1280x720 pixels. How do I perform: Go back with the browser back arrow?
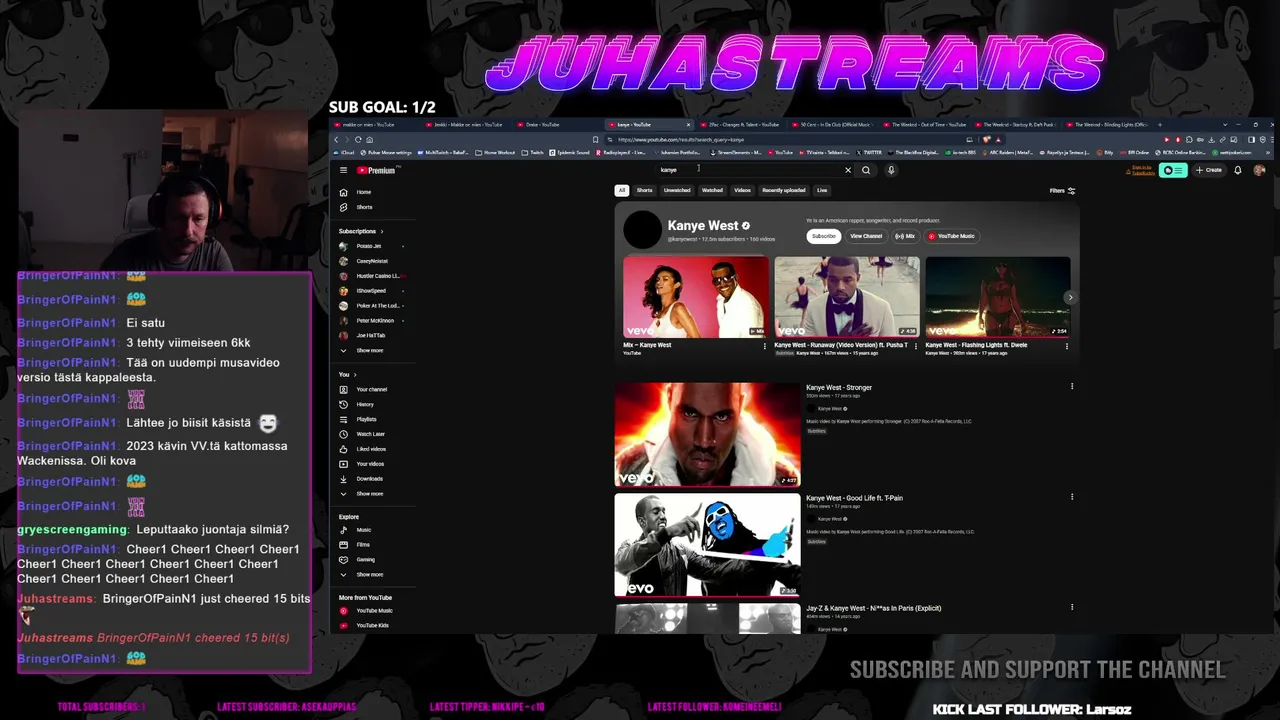coord(337,139)
